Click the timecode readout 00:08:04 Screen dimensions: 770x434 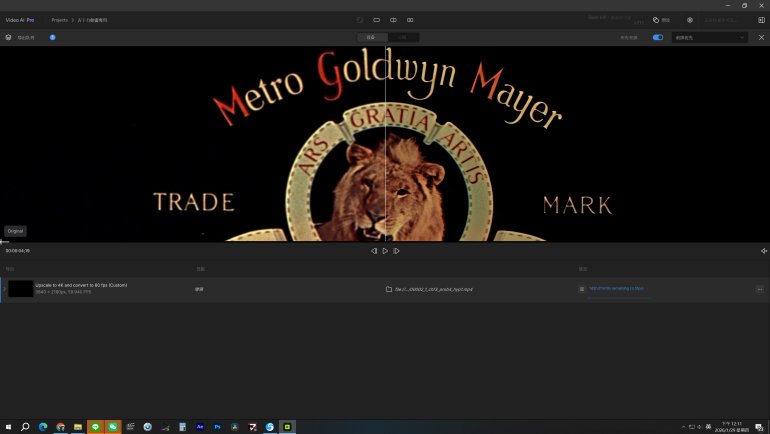coord(18,251)
